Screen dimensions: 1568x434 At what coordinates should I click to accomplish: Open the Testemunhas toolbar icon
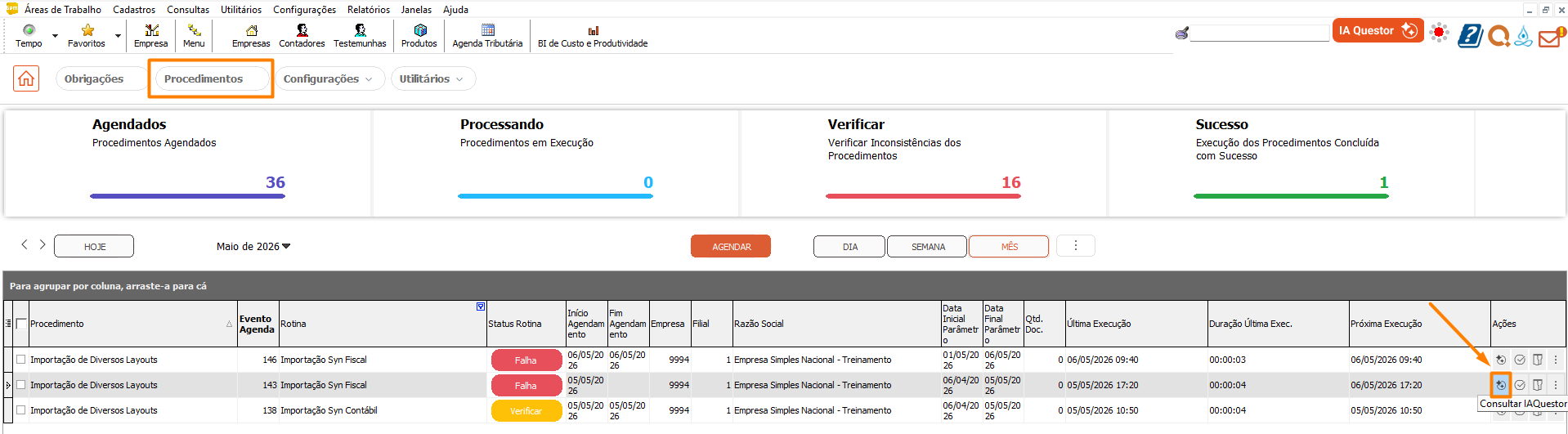pyautogui.click(x=360, y=35)
